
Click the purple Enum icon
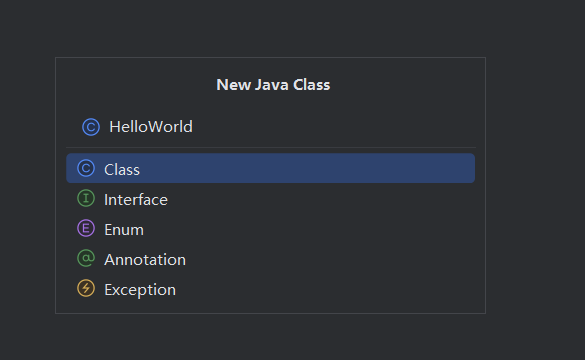coord(86,228)
